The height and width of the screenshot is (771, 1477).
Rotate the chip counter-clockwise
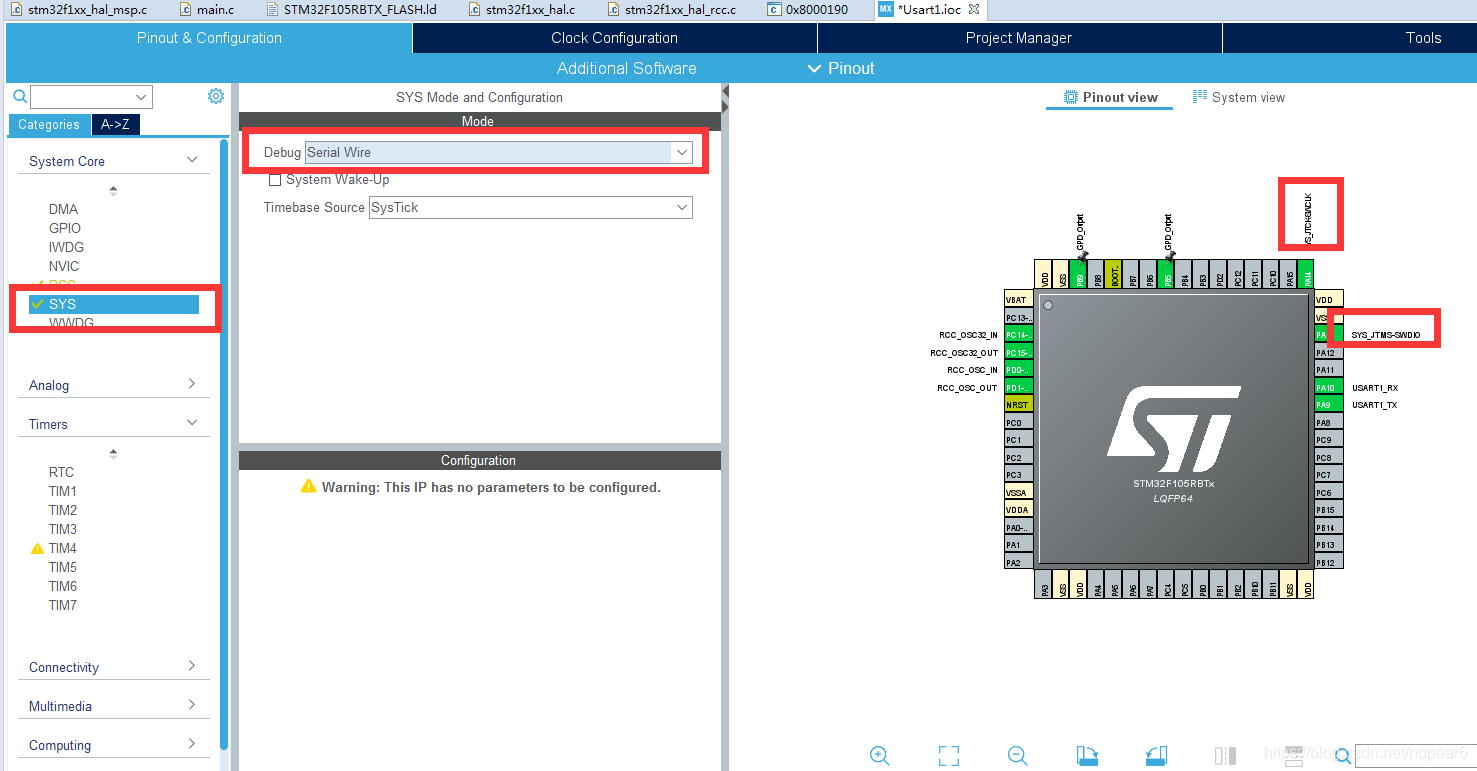1156,755
